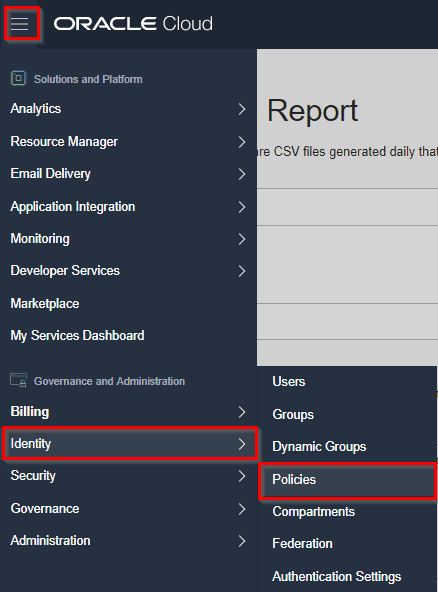Viewport: 438px width, 592px height.
Task: Select the Resource Manager menu item
Action: coord(128,142)
